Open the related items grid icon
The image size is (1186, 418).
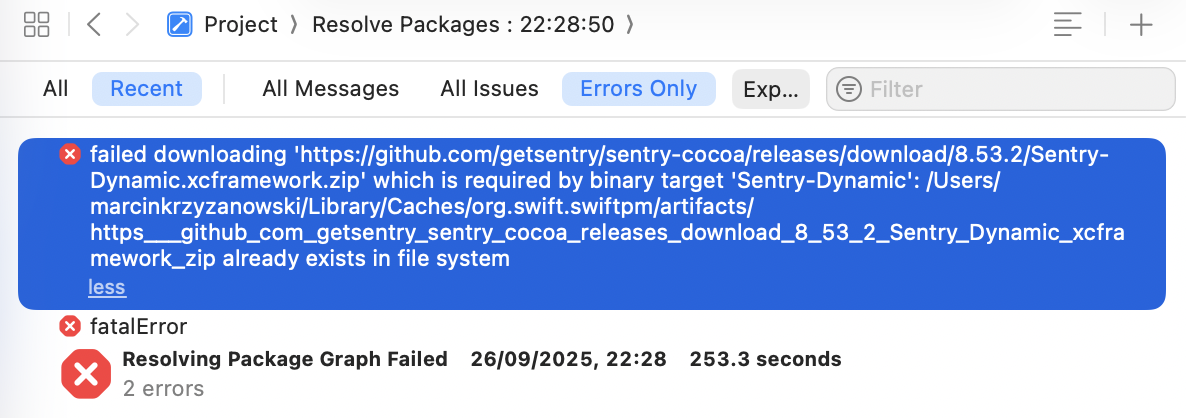point(37,25)
